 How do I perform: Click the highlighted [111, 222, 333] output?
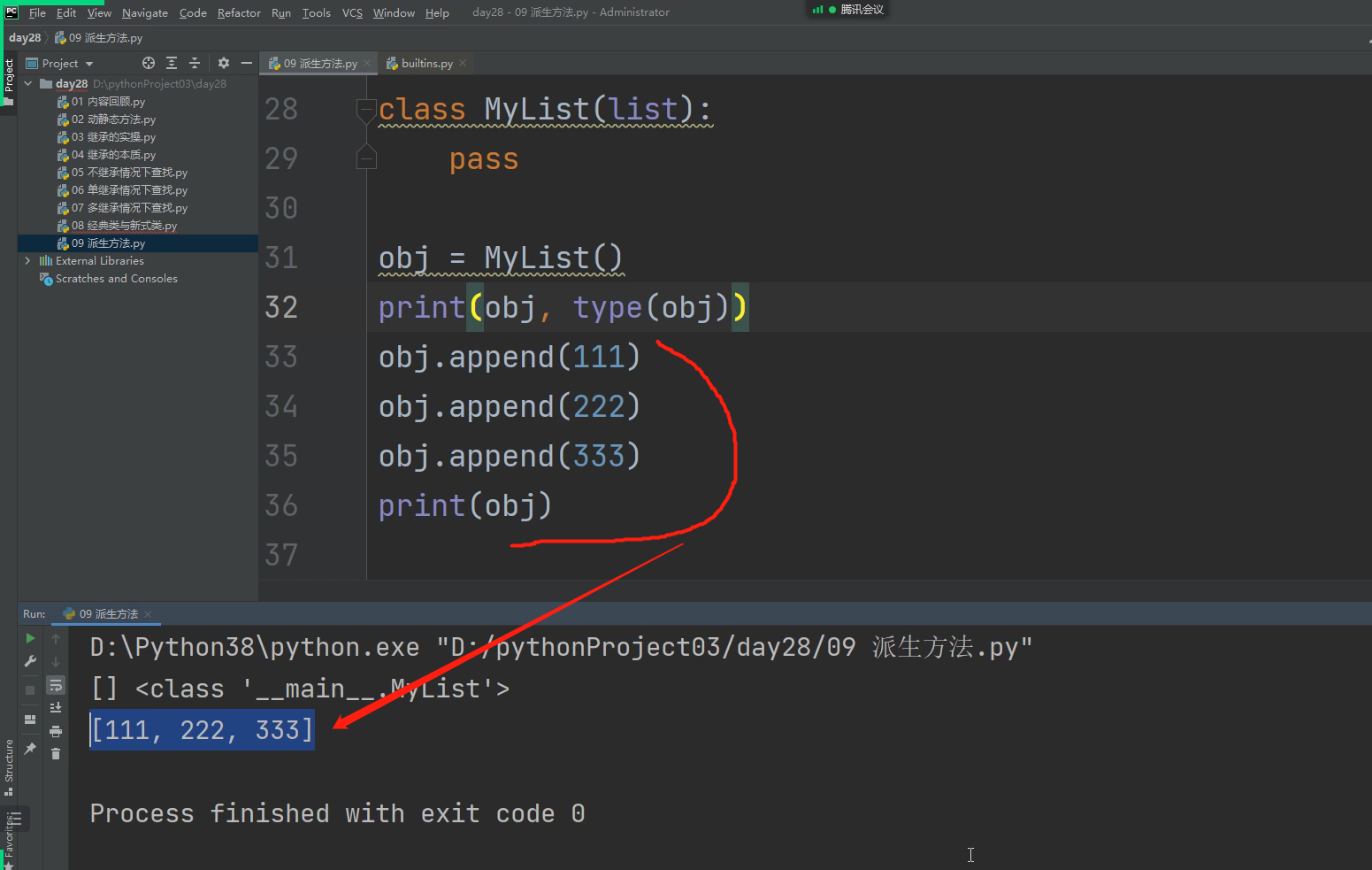pyautogui.click(x=202, y=730)
